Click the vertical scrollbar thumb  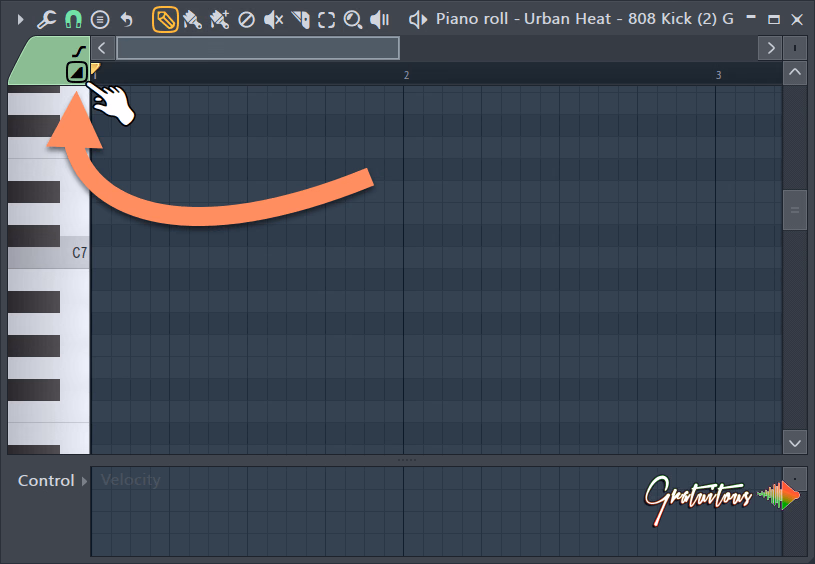[795, 210]
